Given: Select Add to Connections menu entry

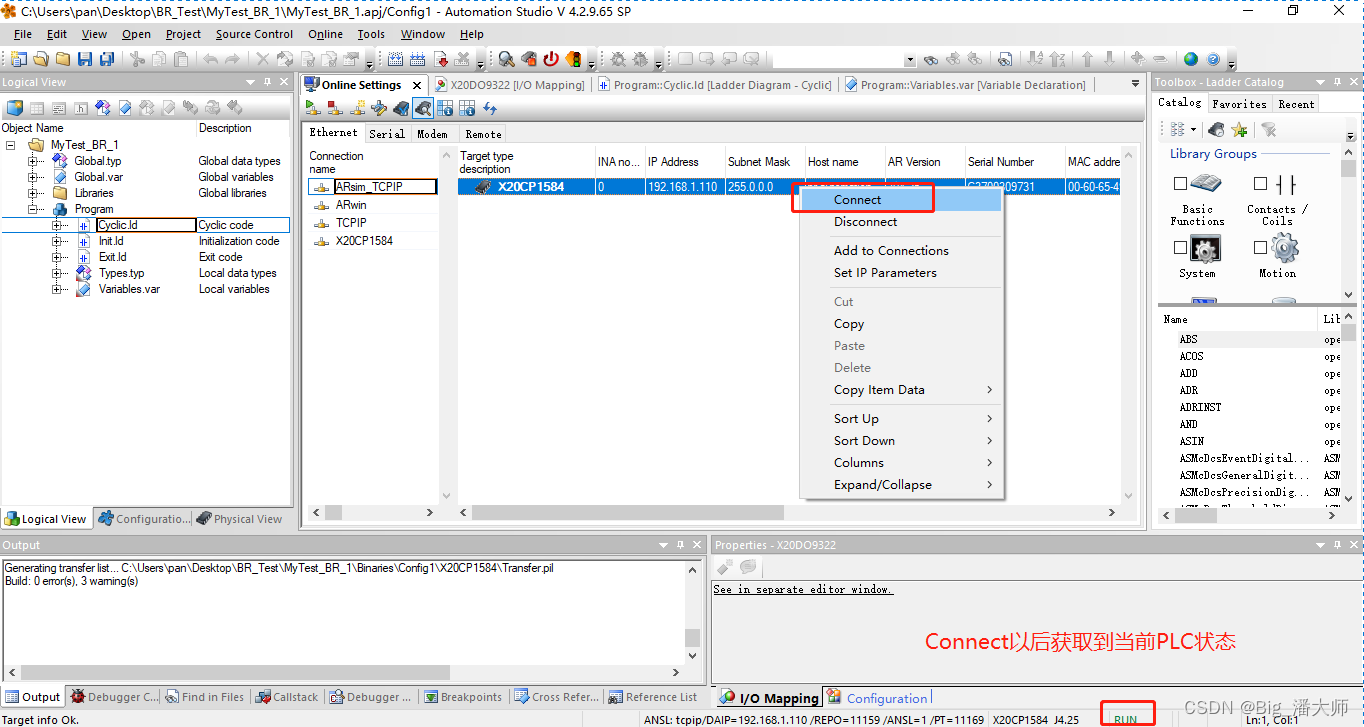Looking at the screenshot, I should click(901, 251).
